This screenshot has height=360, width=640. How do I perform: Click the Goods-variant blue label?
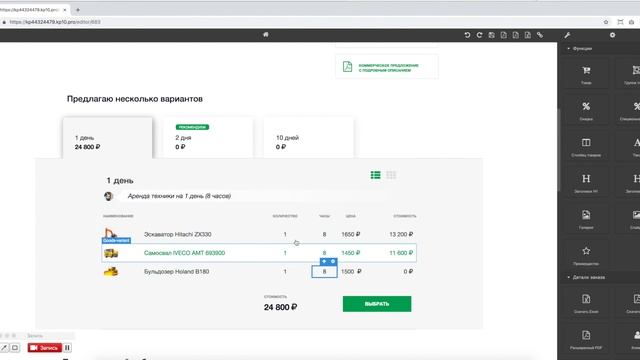point(116,240)
